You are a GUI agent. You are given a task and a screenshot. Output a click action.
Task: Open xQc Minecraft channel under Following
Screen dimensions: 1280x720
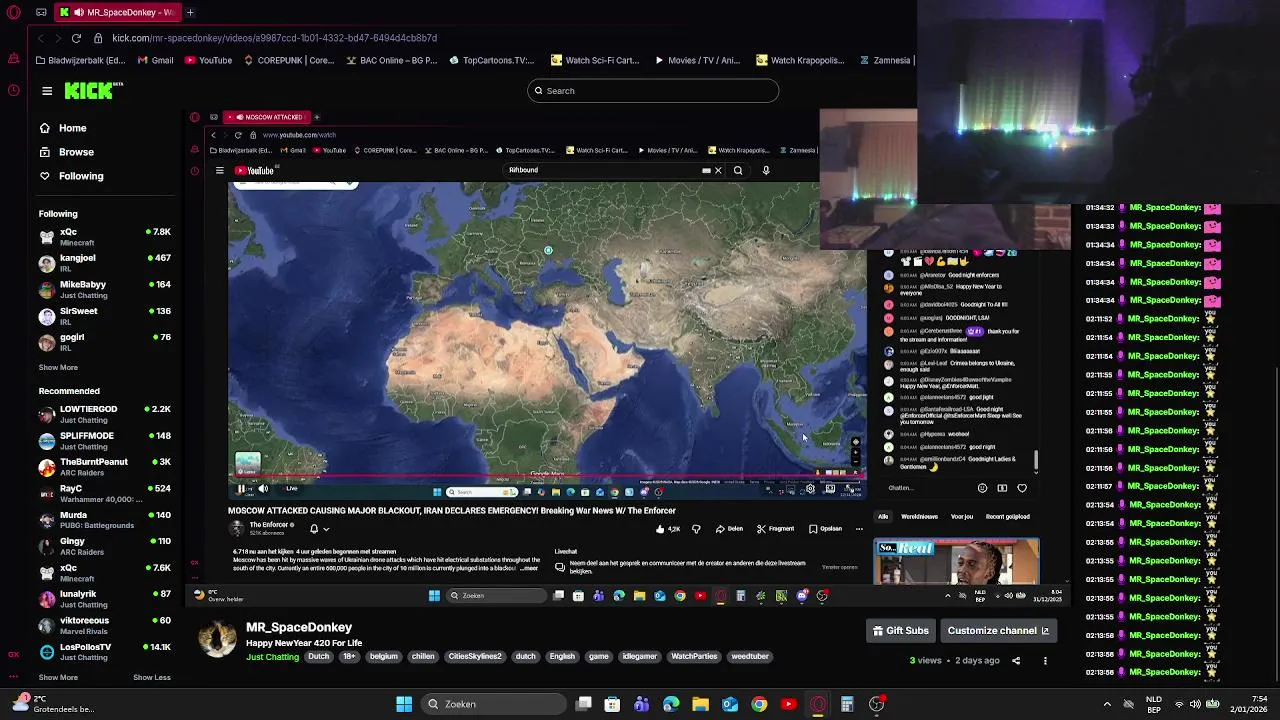click(x=105, y=237)
